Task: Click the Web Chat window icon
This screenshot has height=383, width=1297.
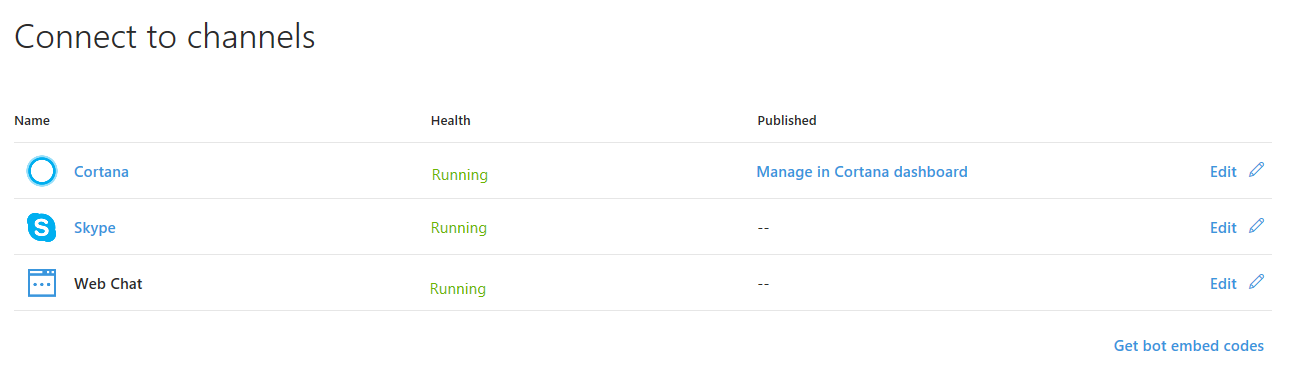Action: point(42,284)
